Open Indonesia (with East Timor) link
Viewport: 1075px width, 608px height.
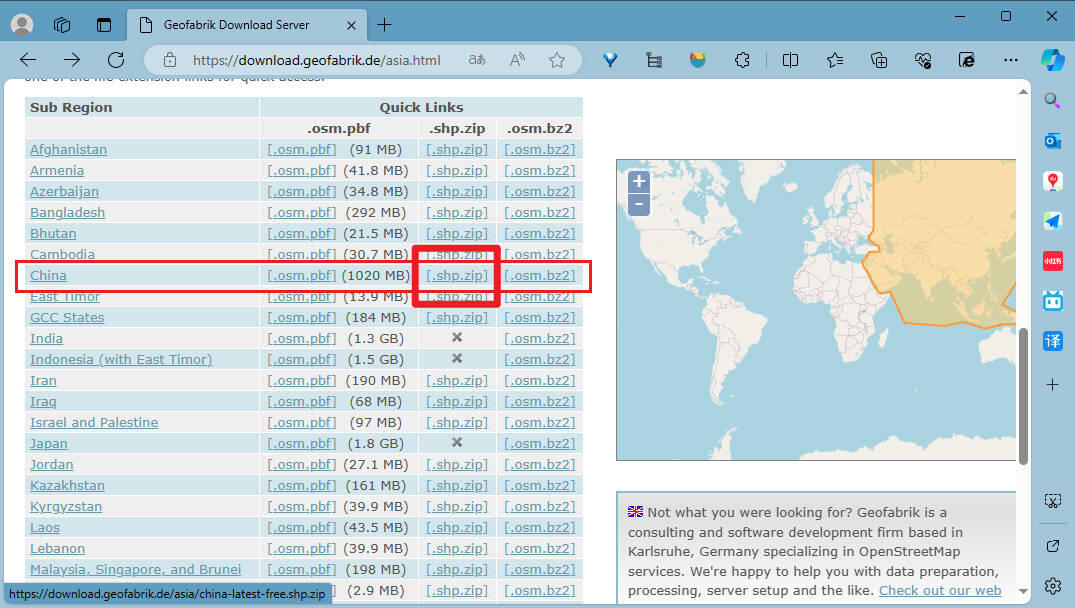[121, 359]
